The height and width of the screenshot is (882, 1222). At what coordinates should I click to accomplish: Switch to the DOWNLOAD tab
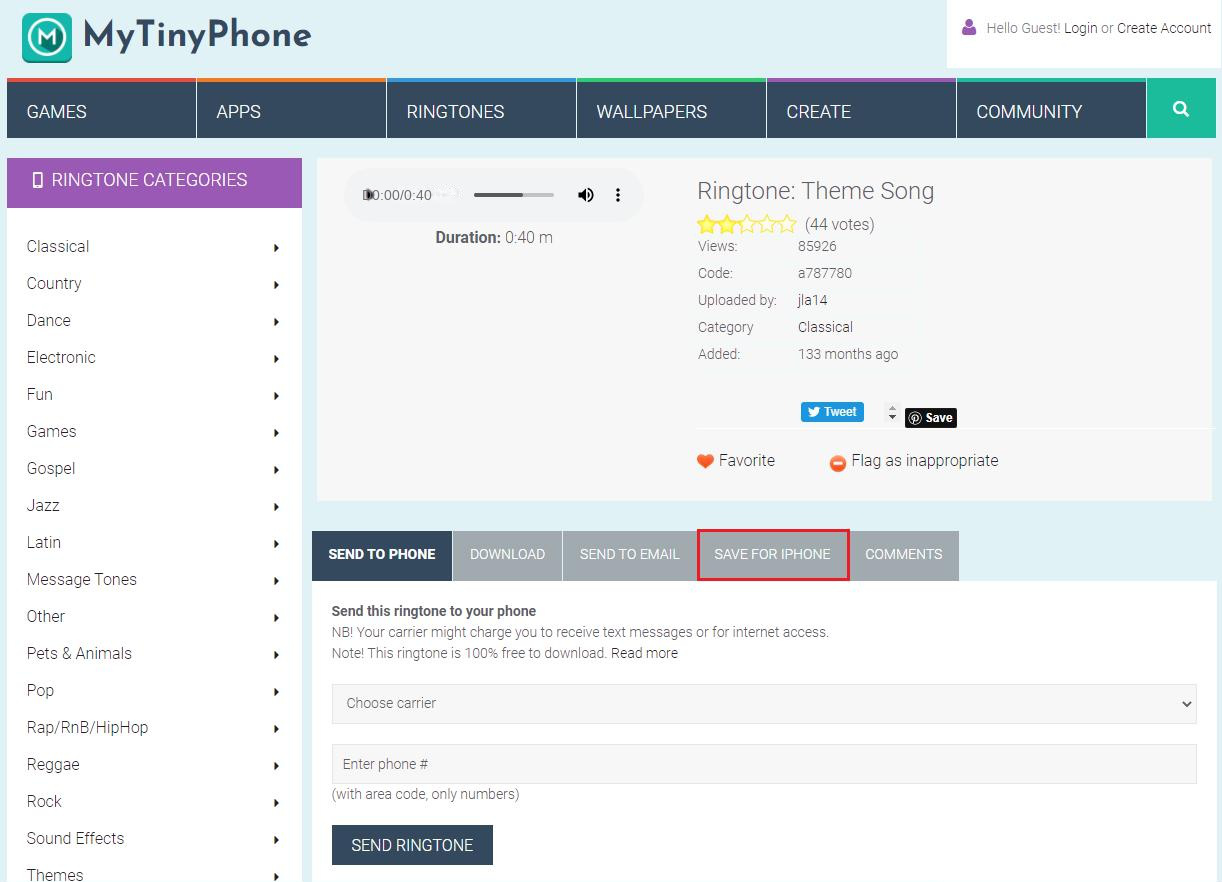click(x=508, y=555)
